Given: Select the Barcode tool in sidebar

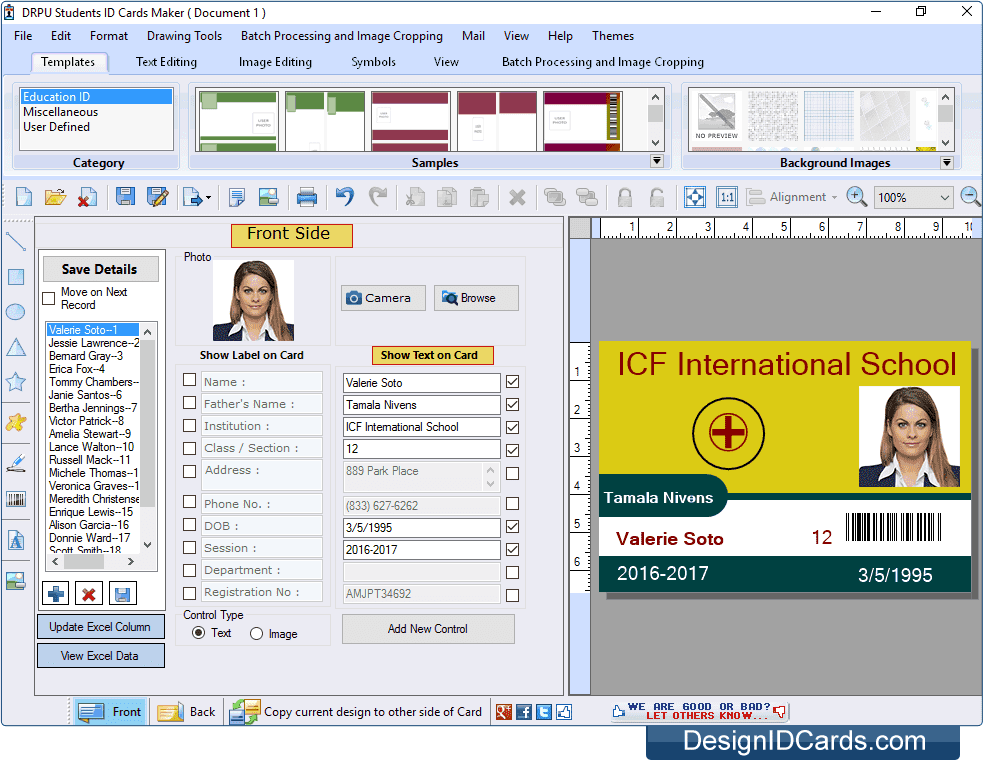Looking at the screenshot, I should click(16, 500).
